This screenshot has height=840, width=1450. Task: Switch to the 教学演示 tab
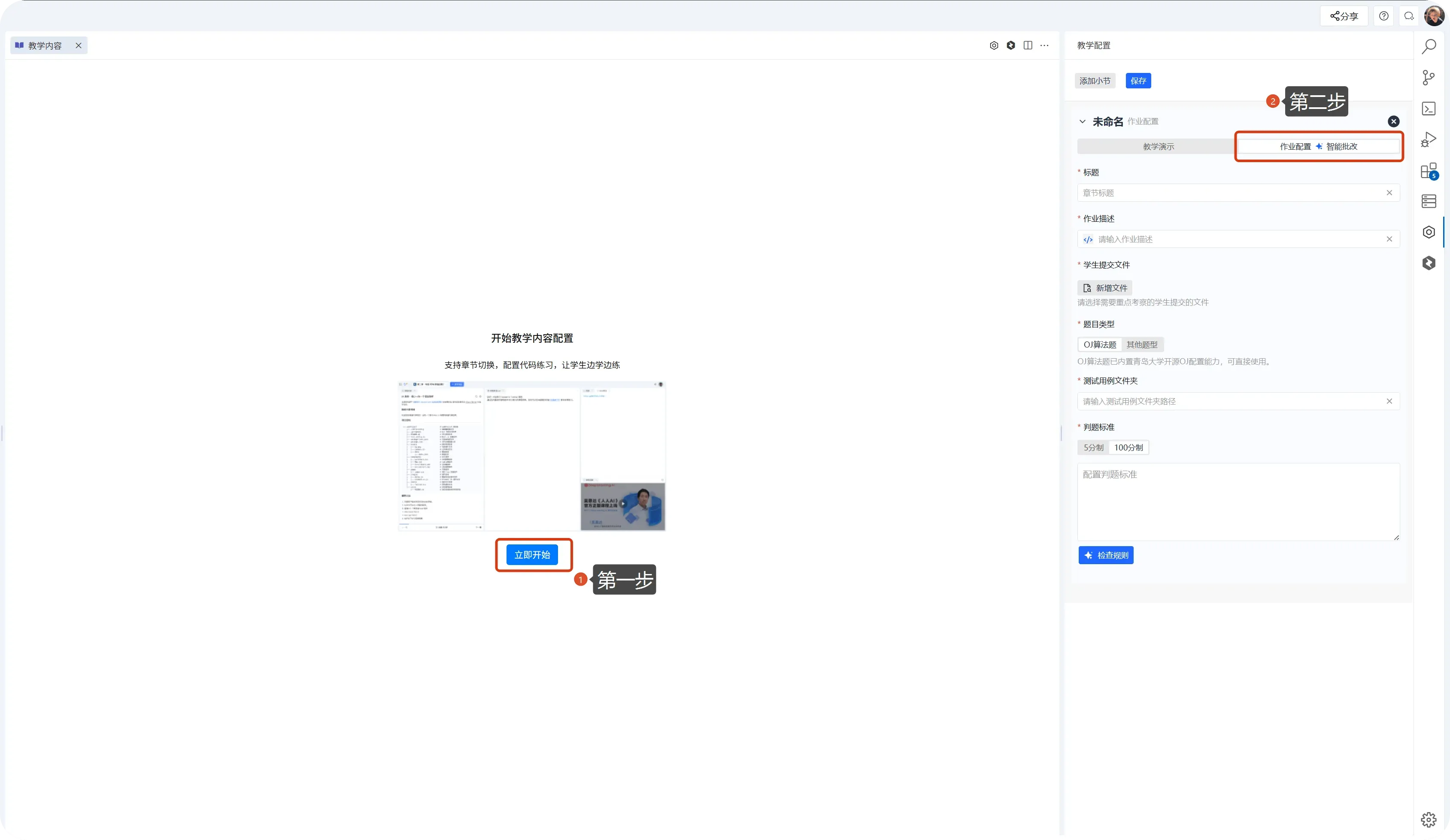1158,147
